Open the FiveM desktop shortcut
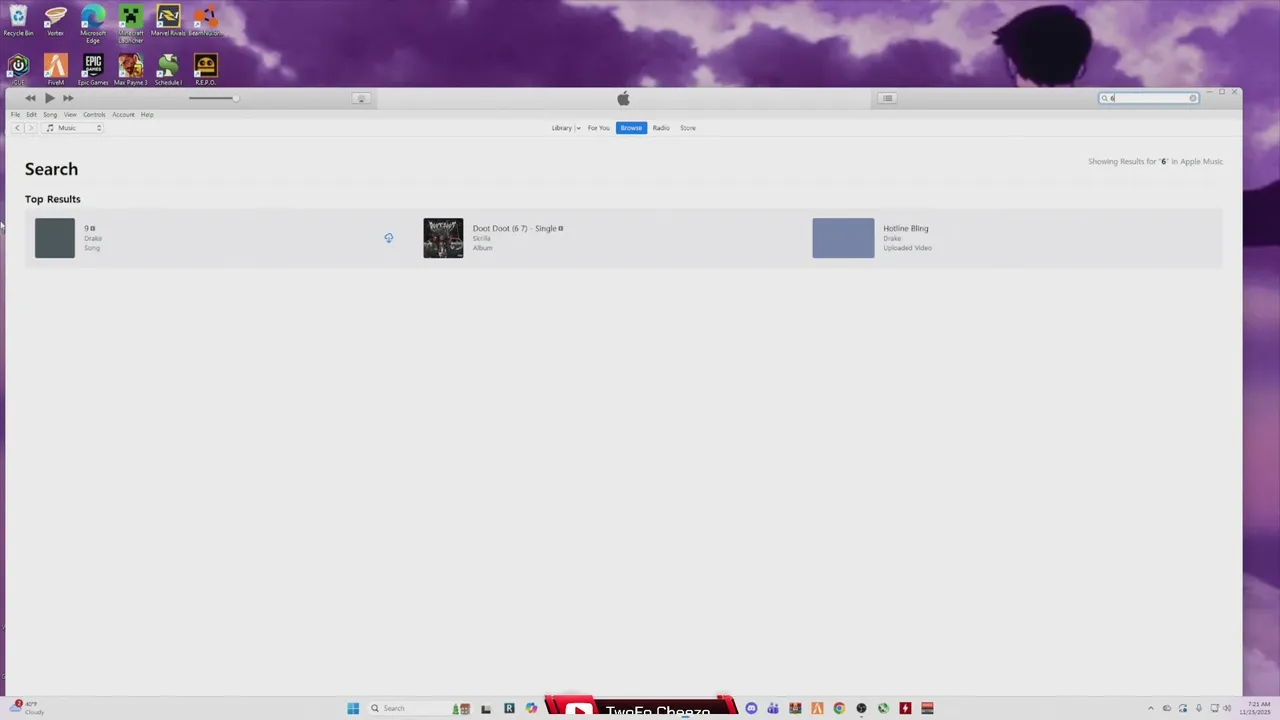The image size is (1280, 720). 55,69
